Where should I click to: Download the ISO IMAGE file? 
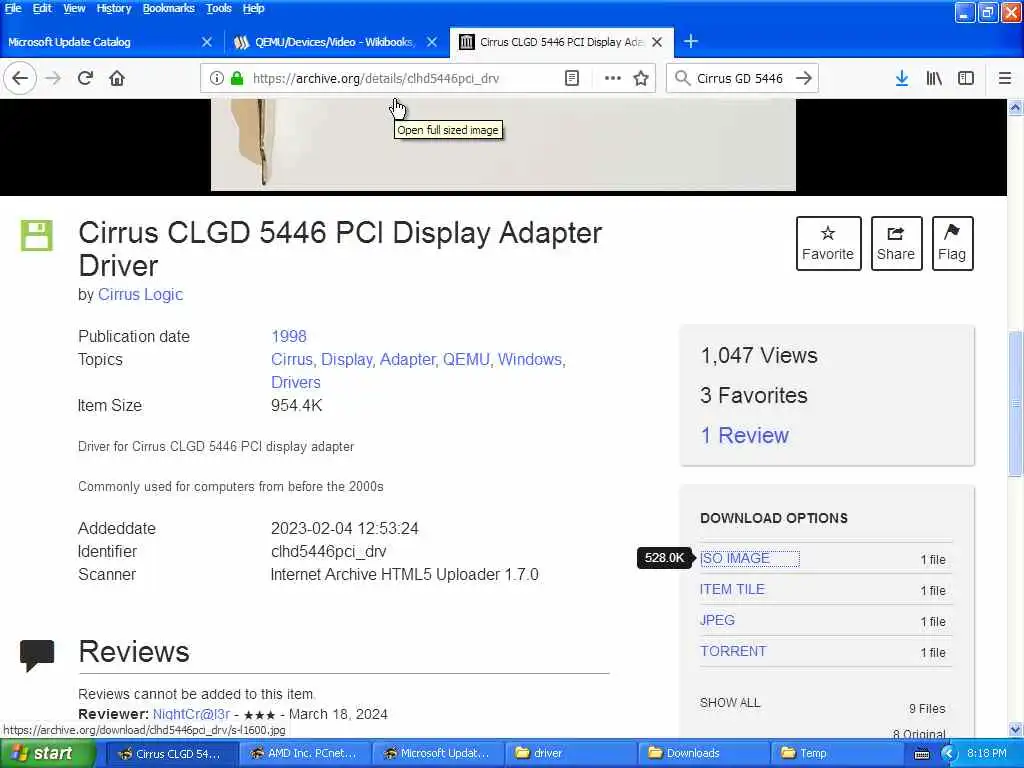point(735,558)
